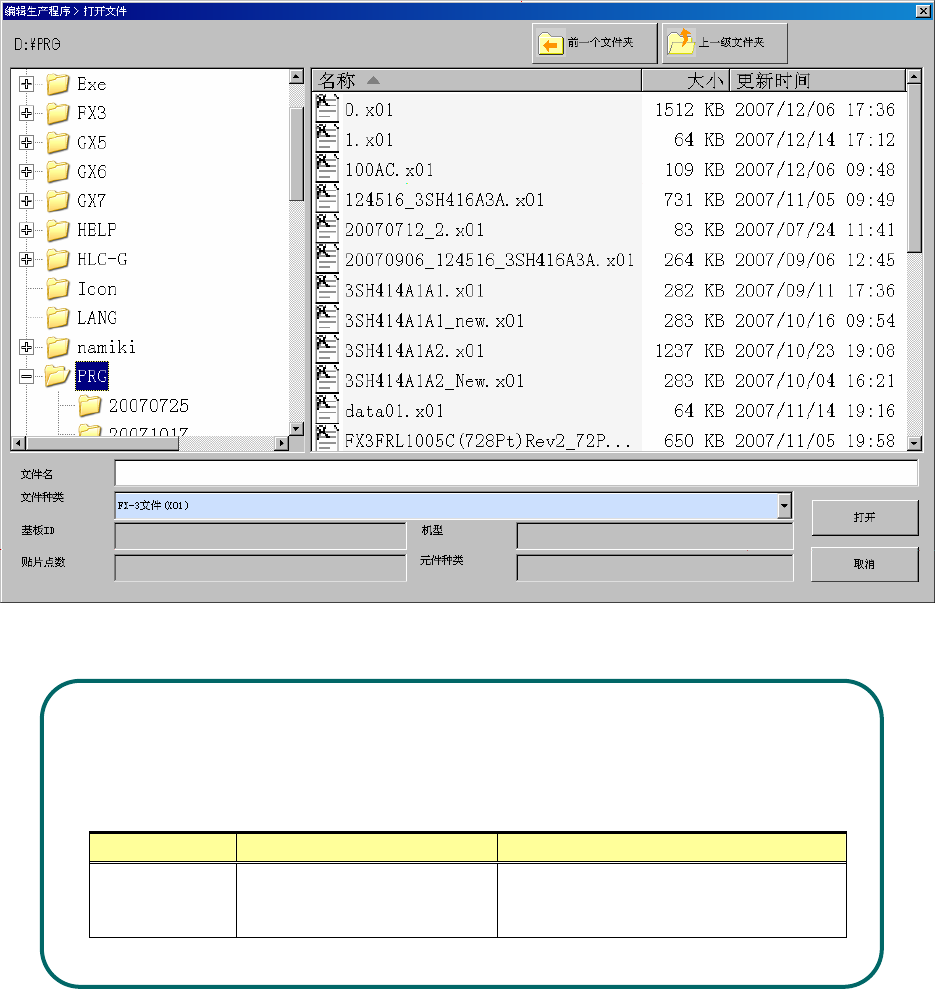Select the LANG folder icon
This screenshot has height=989, width=935.
[x=57, y=318]
